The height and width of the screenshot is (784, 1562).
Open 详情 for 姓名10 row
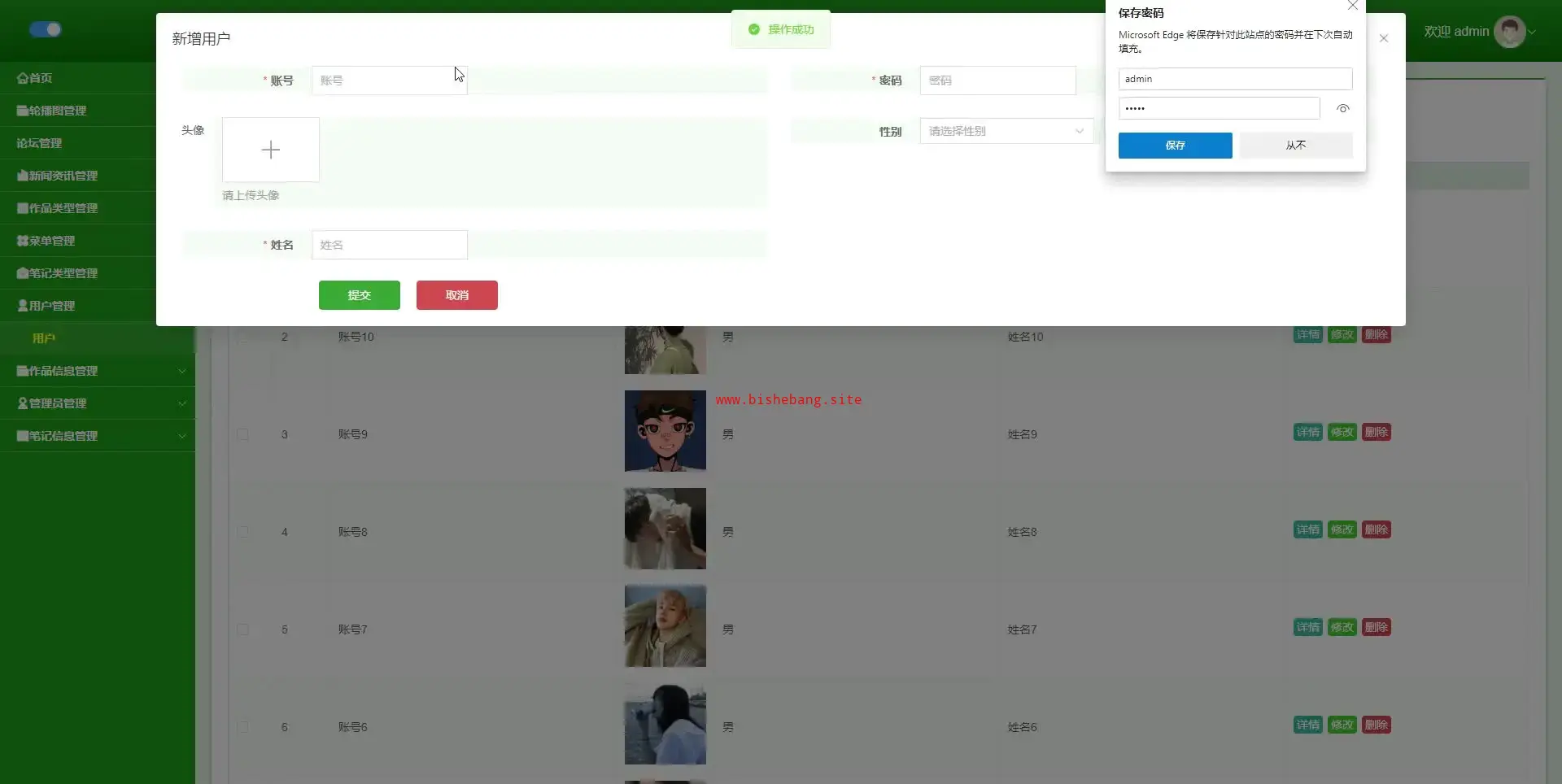[x=1308, y=334]
